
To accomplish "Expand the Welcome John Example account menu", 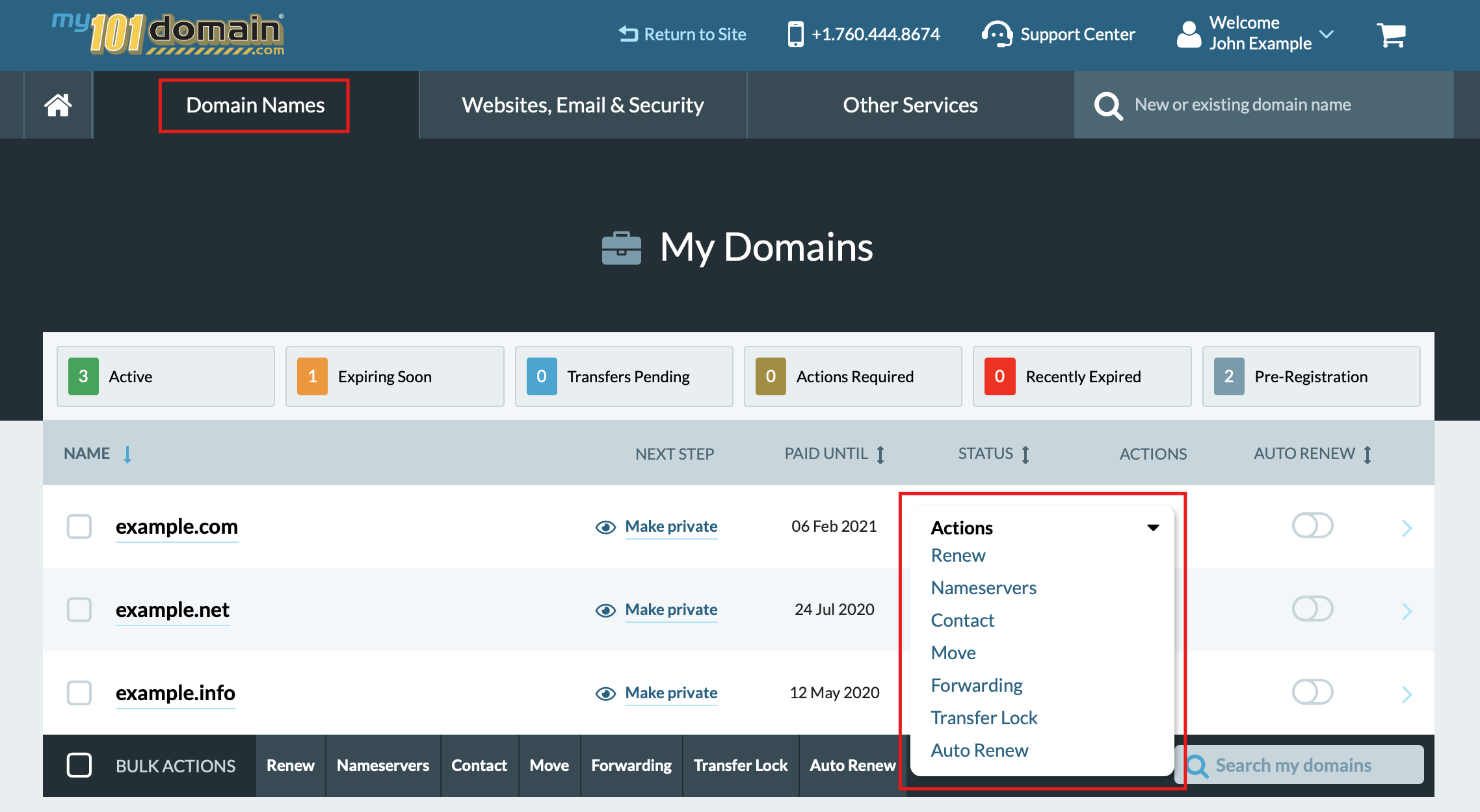I will click(1327, 34).
